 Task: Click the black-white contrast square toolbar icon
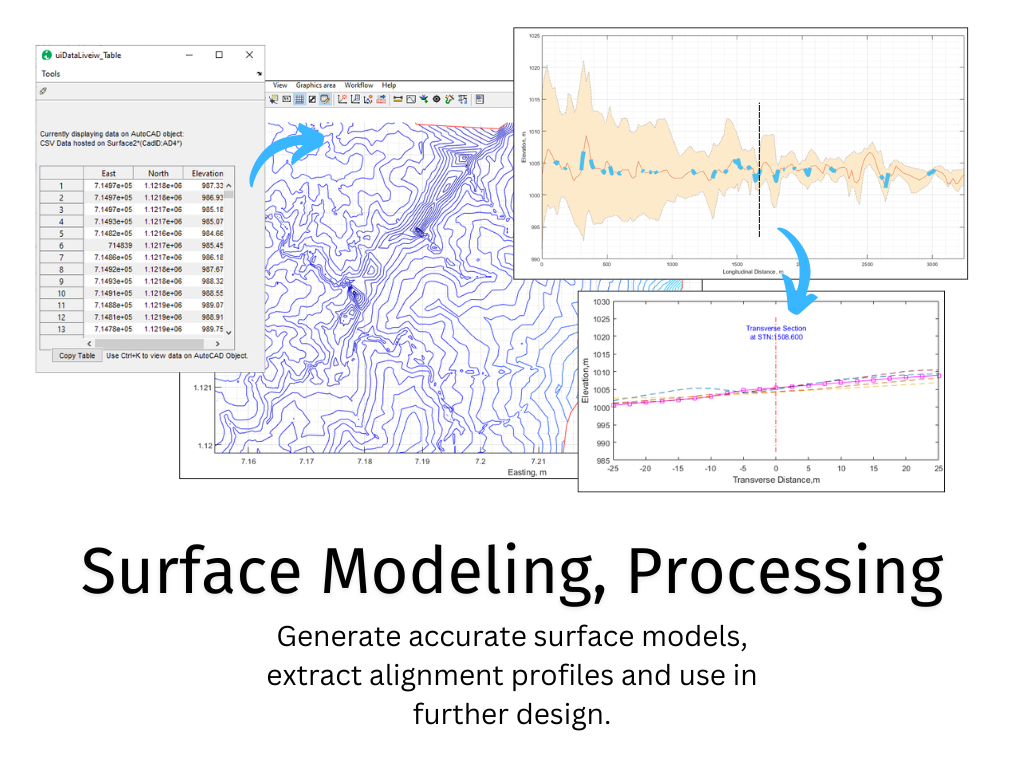point(312,99)
